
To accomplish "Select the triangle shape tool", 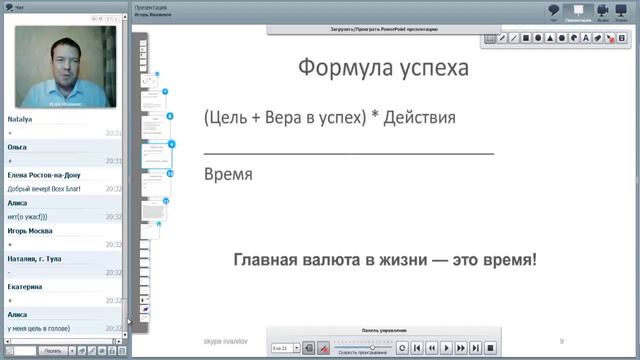I will tap(550, 38).
